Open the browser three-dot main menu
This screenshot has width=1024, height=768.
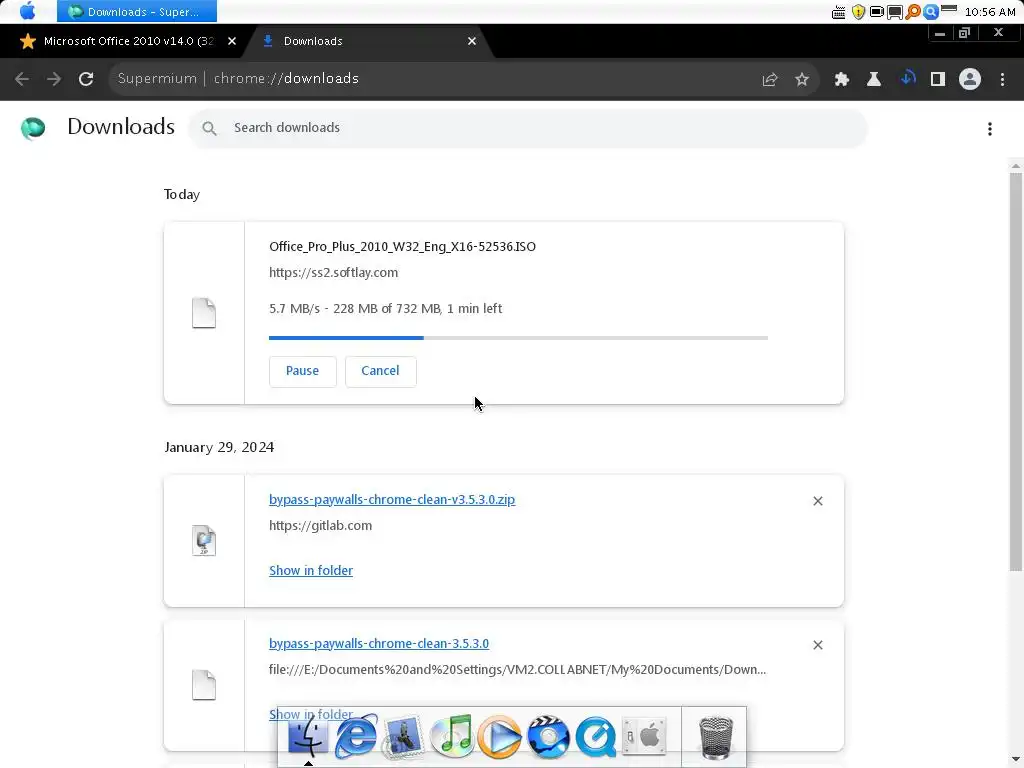1002,79
